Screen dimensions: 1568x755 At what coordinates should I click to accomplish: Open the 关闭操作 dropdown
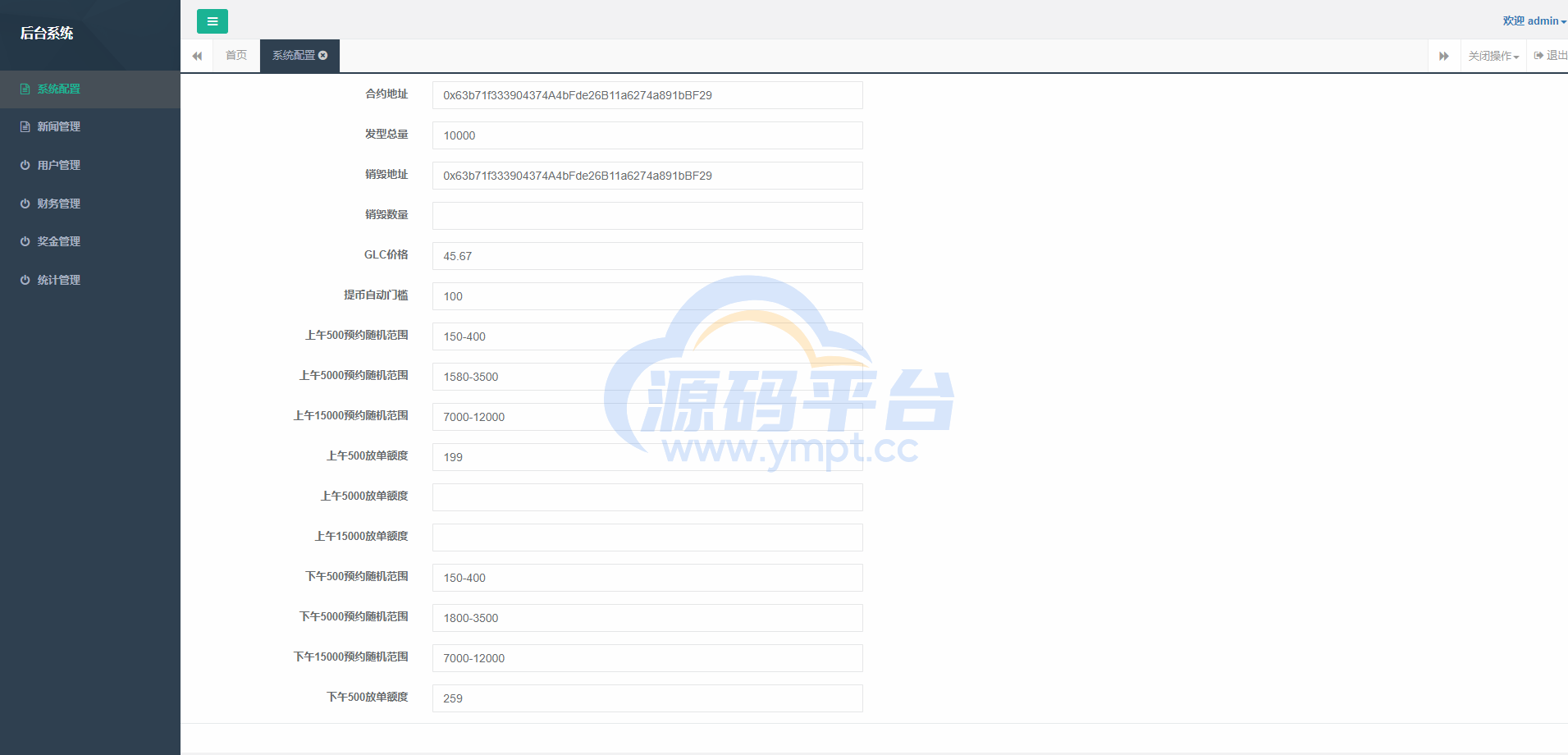pos(1493,56)
